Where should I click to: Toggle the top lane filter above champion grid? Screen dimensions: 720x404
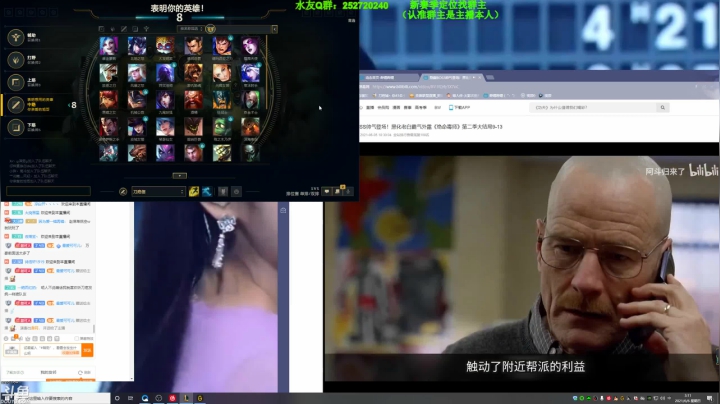[x=101, y=29]
